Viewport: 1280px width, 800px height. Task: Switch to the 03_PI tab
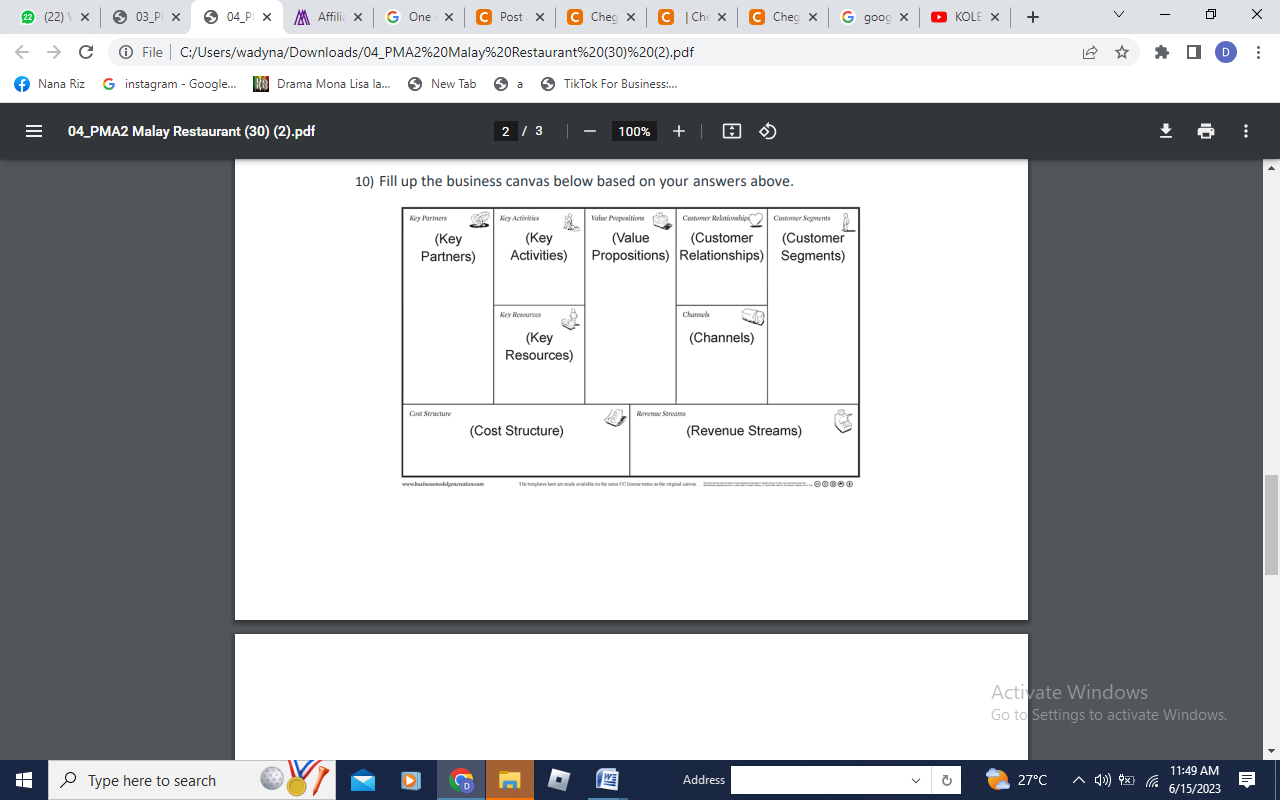click(146, 17)
